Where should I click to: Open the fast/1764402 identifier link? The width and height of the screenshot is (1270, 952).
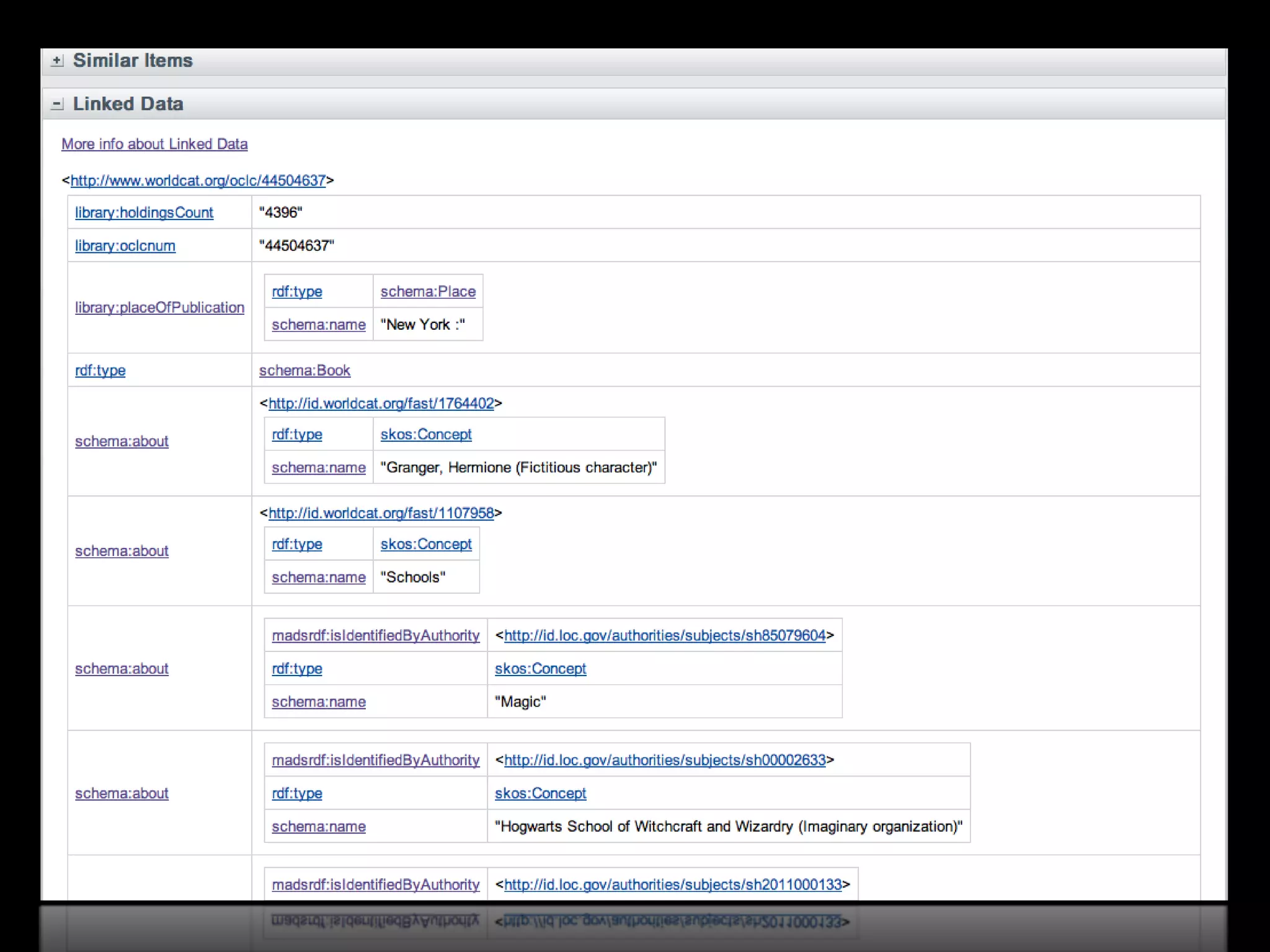click(381, 403)
